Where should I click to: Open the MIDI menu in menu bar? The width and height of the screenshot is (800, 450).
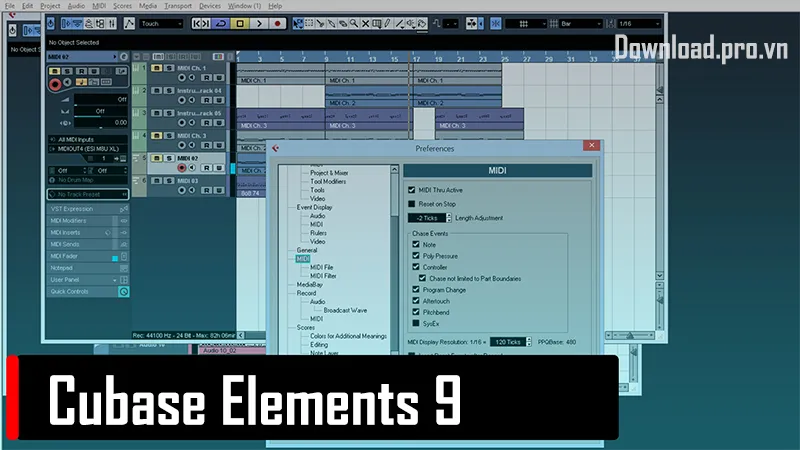tap(99, 6)
